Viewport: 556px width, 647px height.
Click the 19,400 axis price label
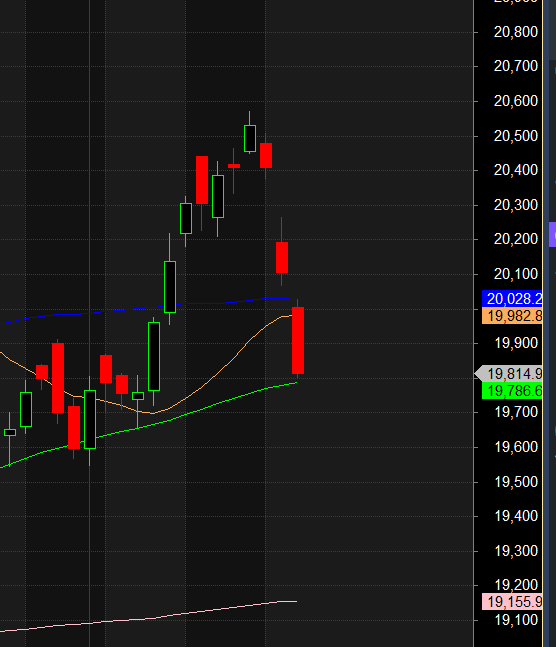coord(516,516)
